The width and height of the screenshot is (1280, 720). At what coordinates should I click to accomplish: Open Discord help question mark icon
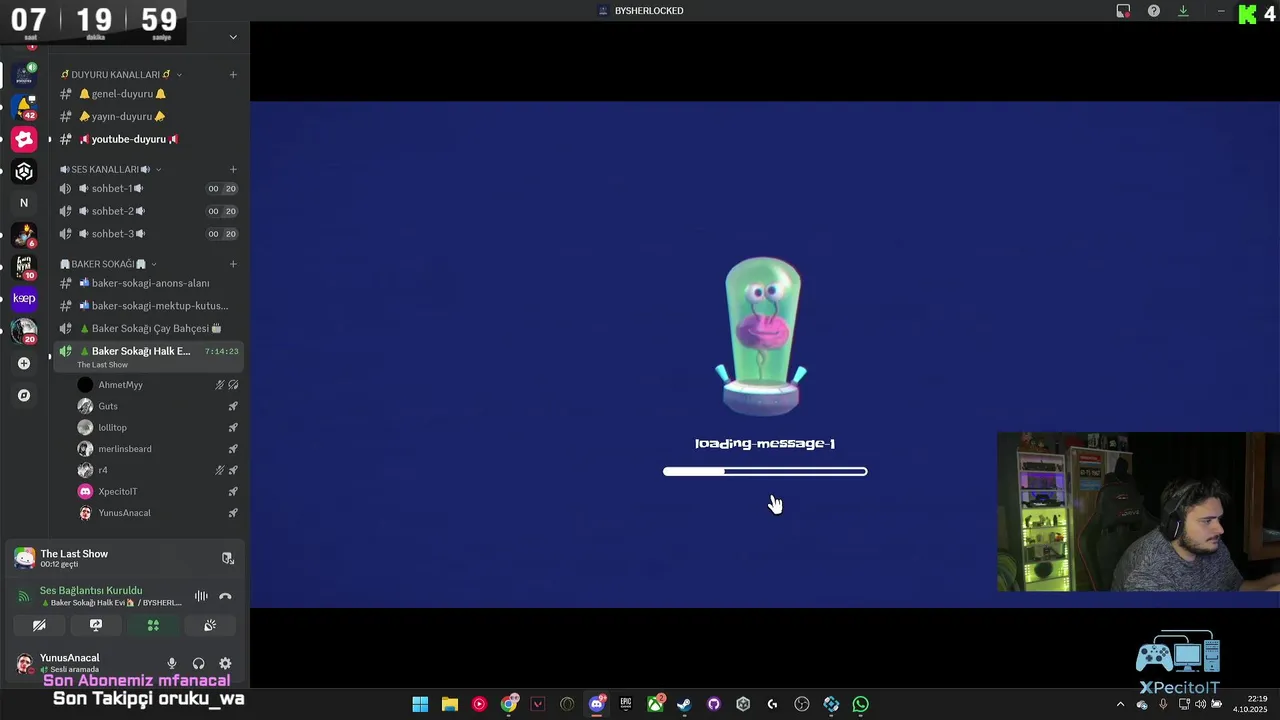click(x=1154, y=11)
